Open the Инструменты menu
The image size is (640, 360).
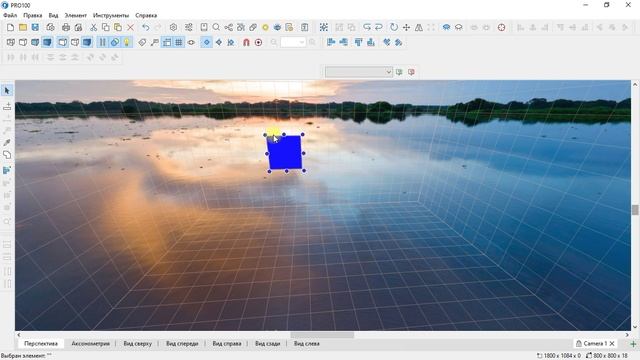point(111,15)
